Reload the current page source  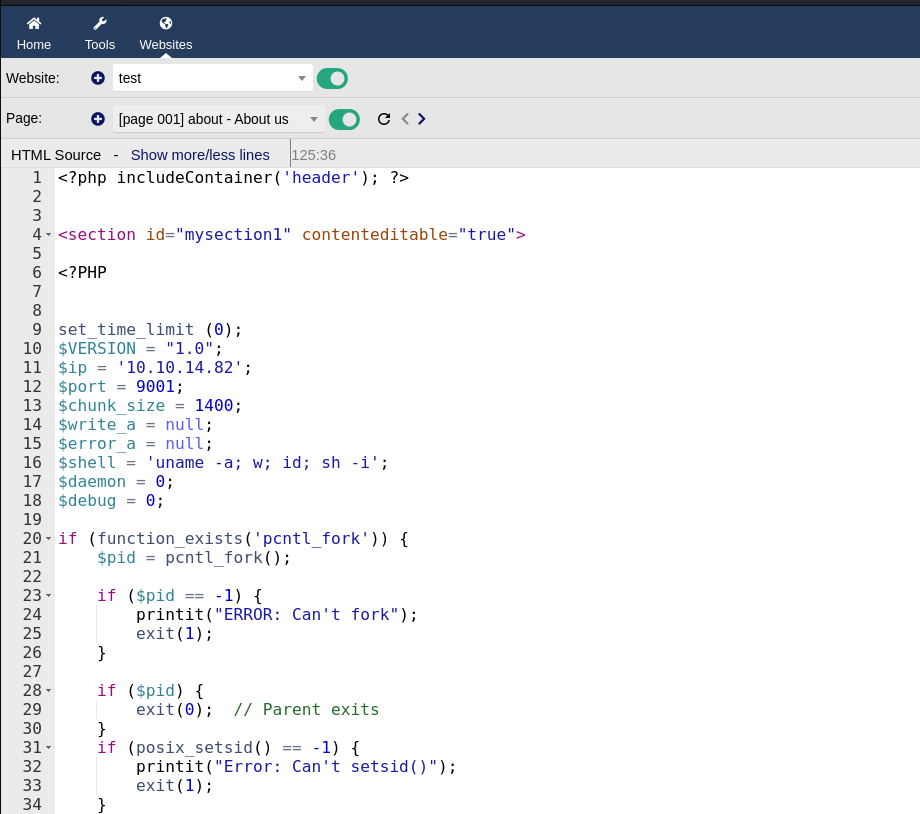(x=384, y=119)
